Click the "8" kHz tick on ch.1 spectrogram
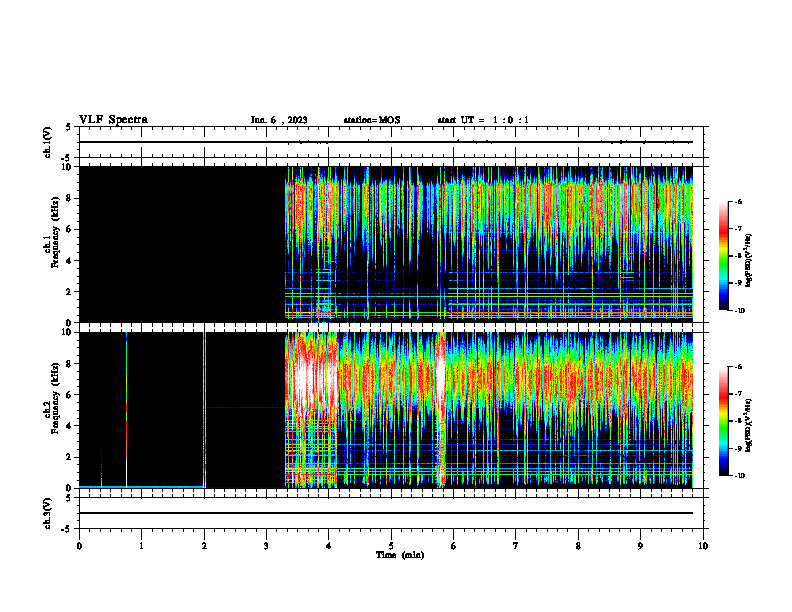Viewport: 792px width, 612px height. (69, 198)
